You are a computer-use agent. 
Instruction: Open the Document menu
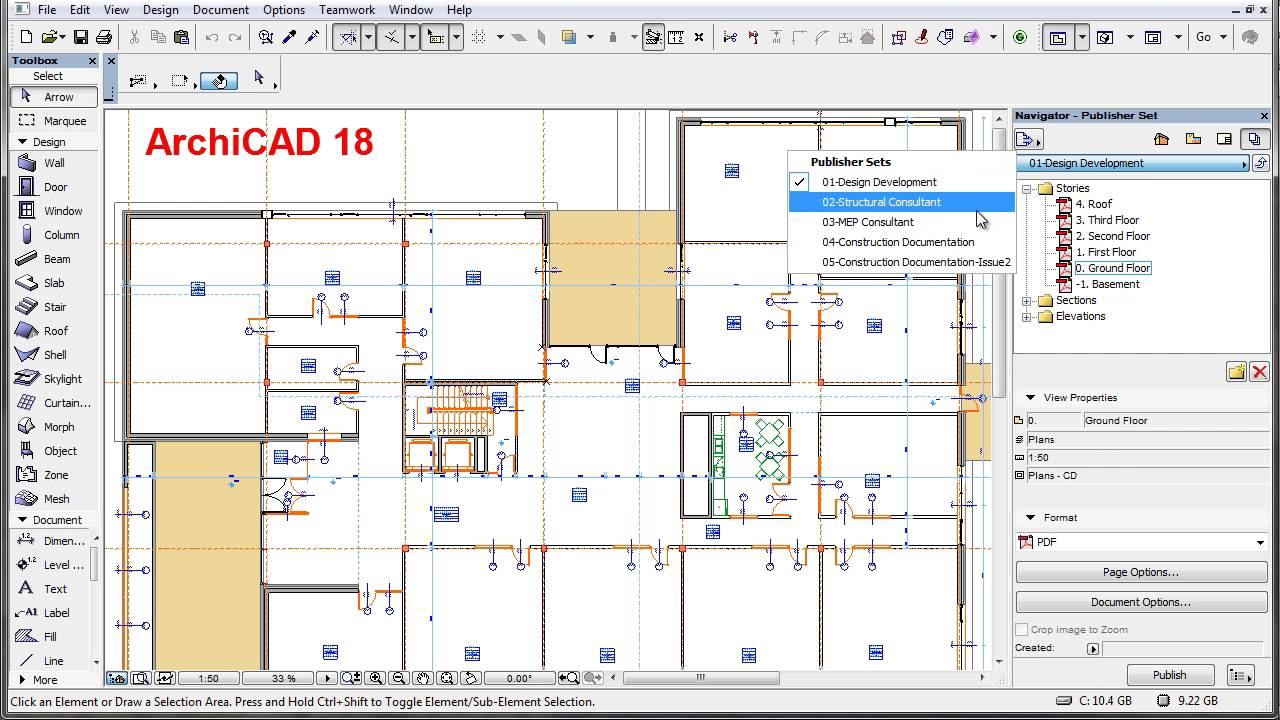coord(221,10)
